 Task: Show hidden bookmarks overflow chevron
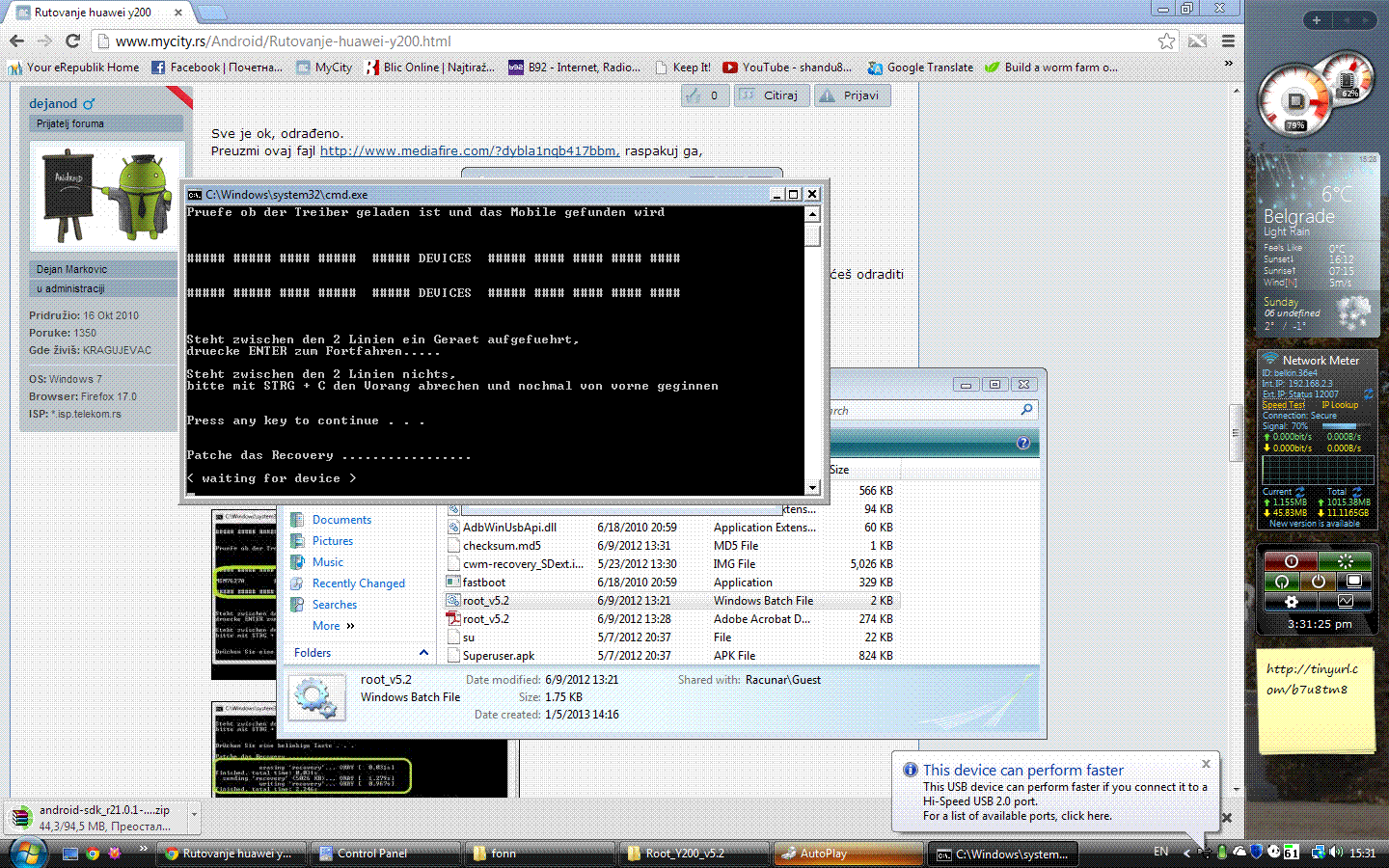1228,64
